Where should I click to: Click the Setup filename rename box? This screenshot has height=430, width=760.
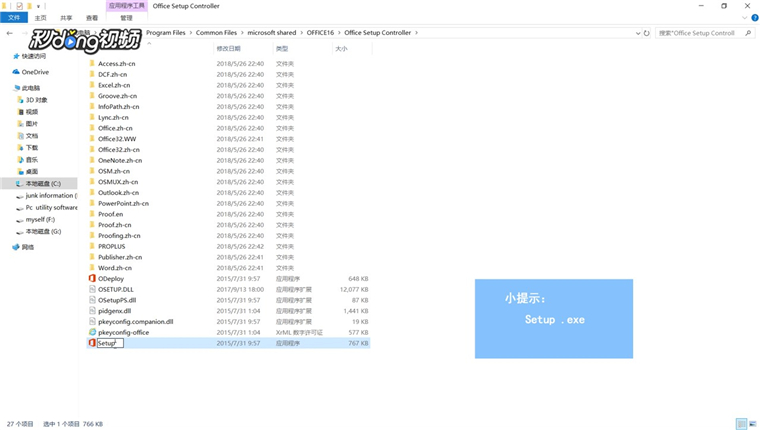click(x=111, y=343)
